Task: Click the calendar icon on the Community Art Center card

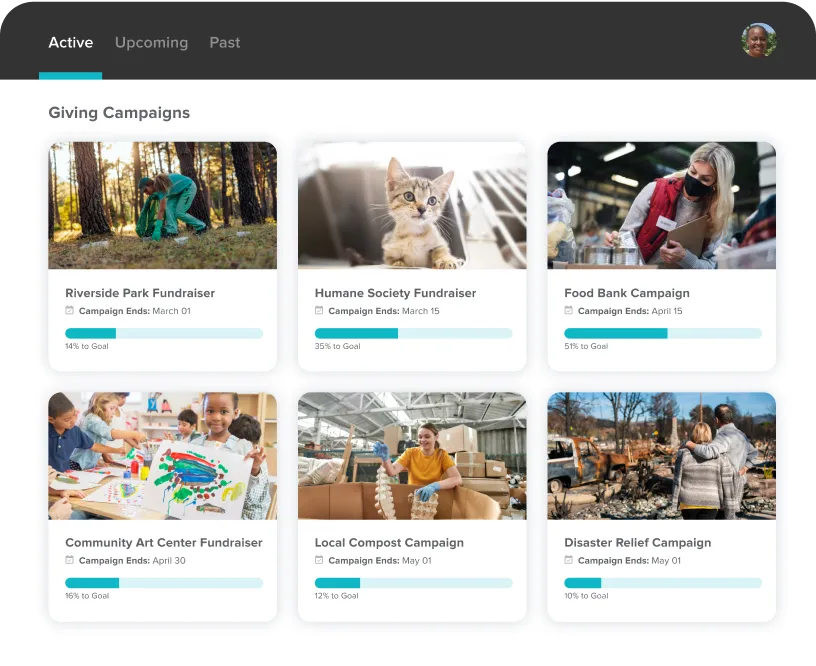Action: tap(69, 560)
